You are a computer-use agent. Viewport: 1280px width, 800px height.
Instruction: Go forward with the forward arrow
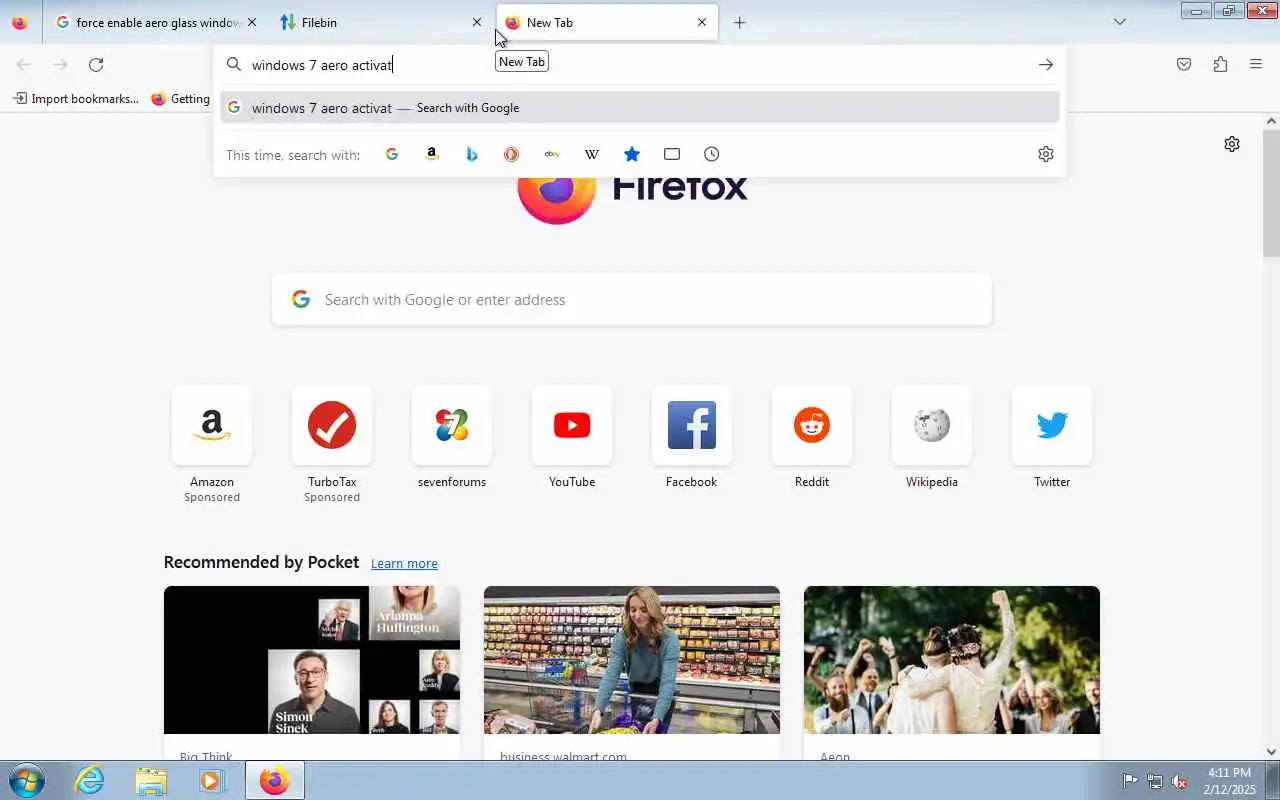(x=60, y=65)
